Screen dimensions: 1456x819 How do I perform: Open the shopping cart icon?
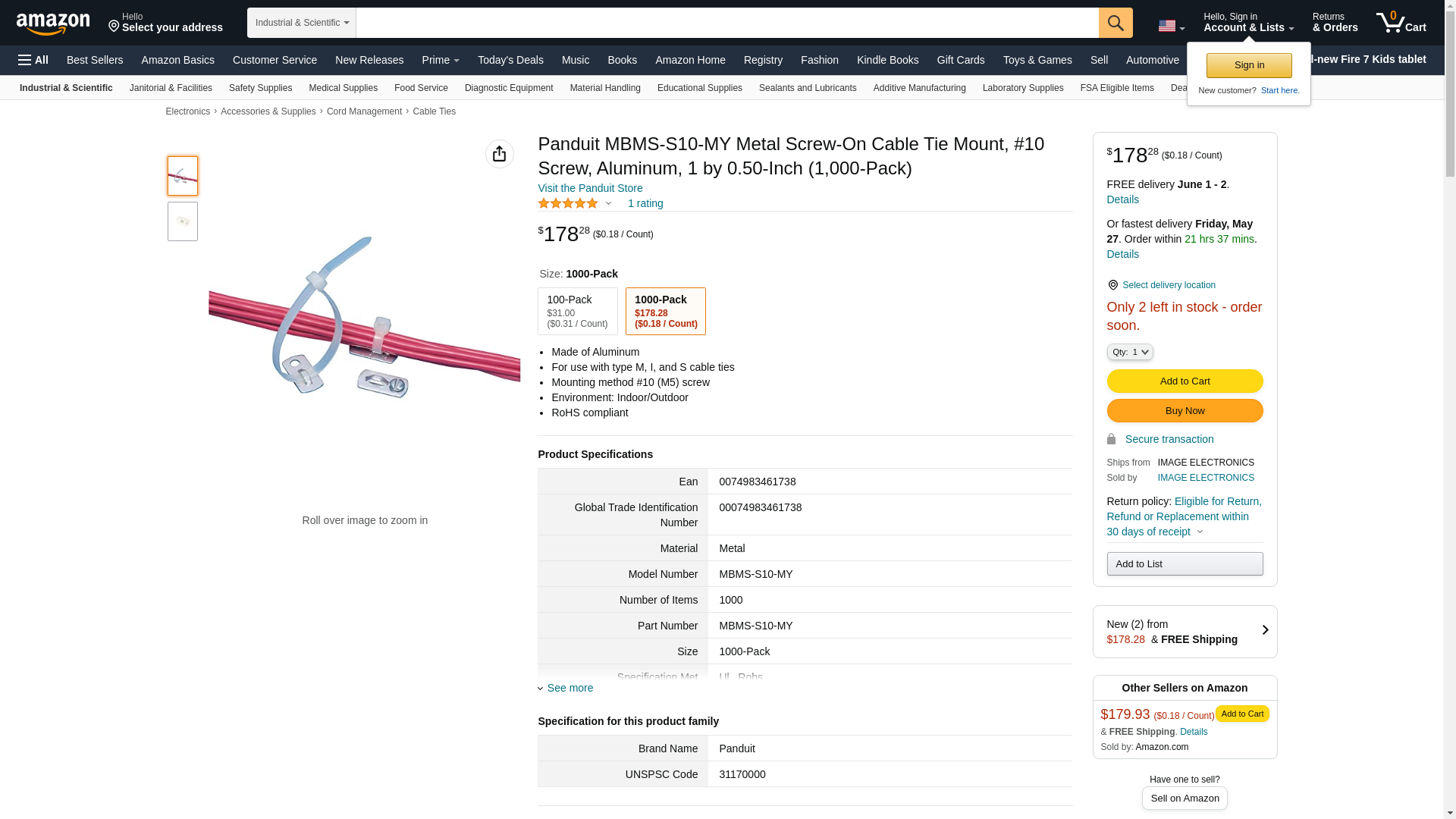tap(1401, 23)
